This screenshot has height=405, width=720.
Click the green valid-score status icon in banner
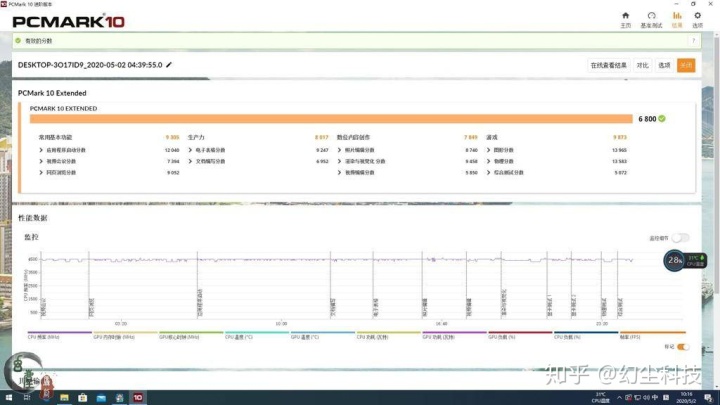pyautogui.click(x=18, y=41)
